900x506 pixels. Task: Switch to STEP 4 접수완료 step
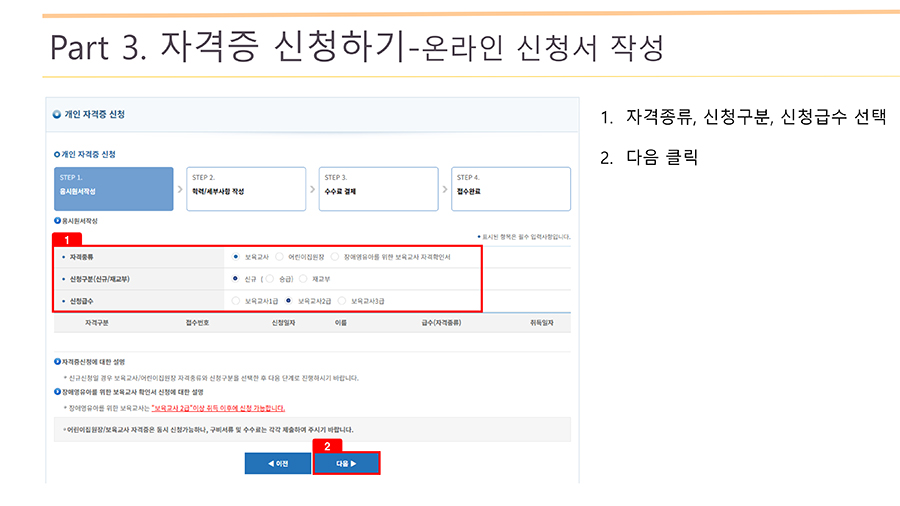[x=511, y=189]
